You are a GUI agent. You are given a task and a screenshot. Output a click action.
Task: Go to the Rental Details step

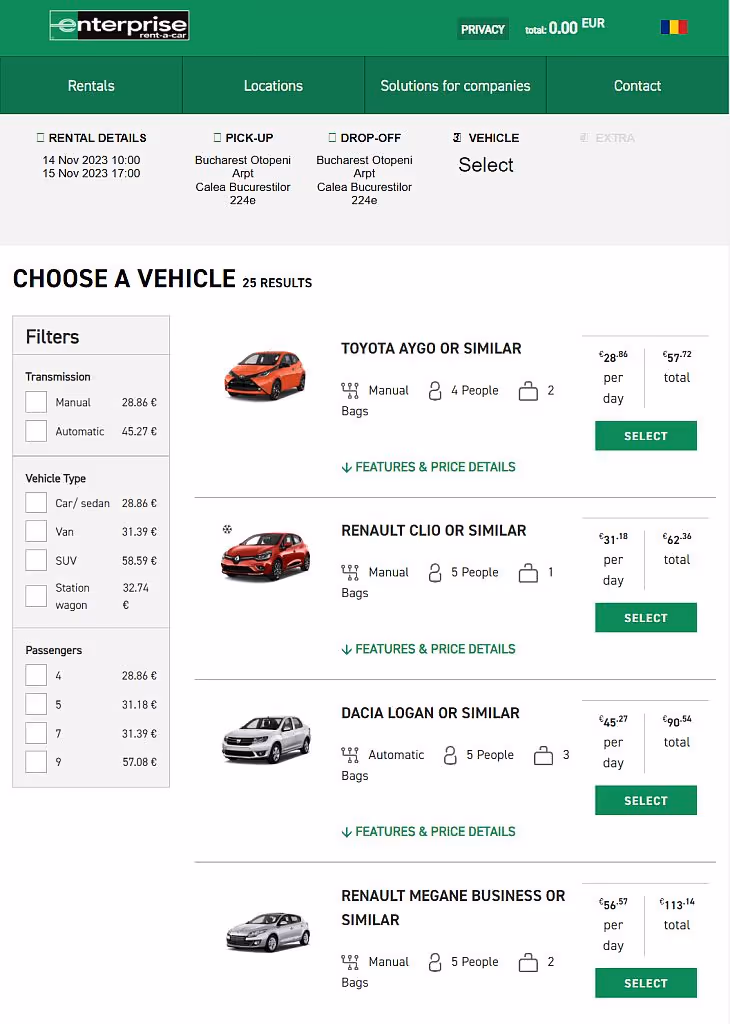click(x=91, y=138)
